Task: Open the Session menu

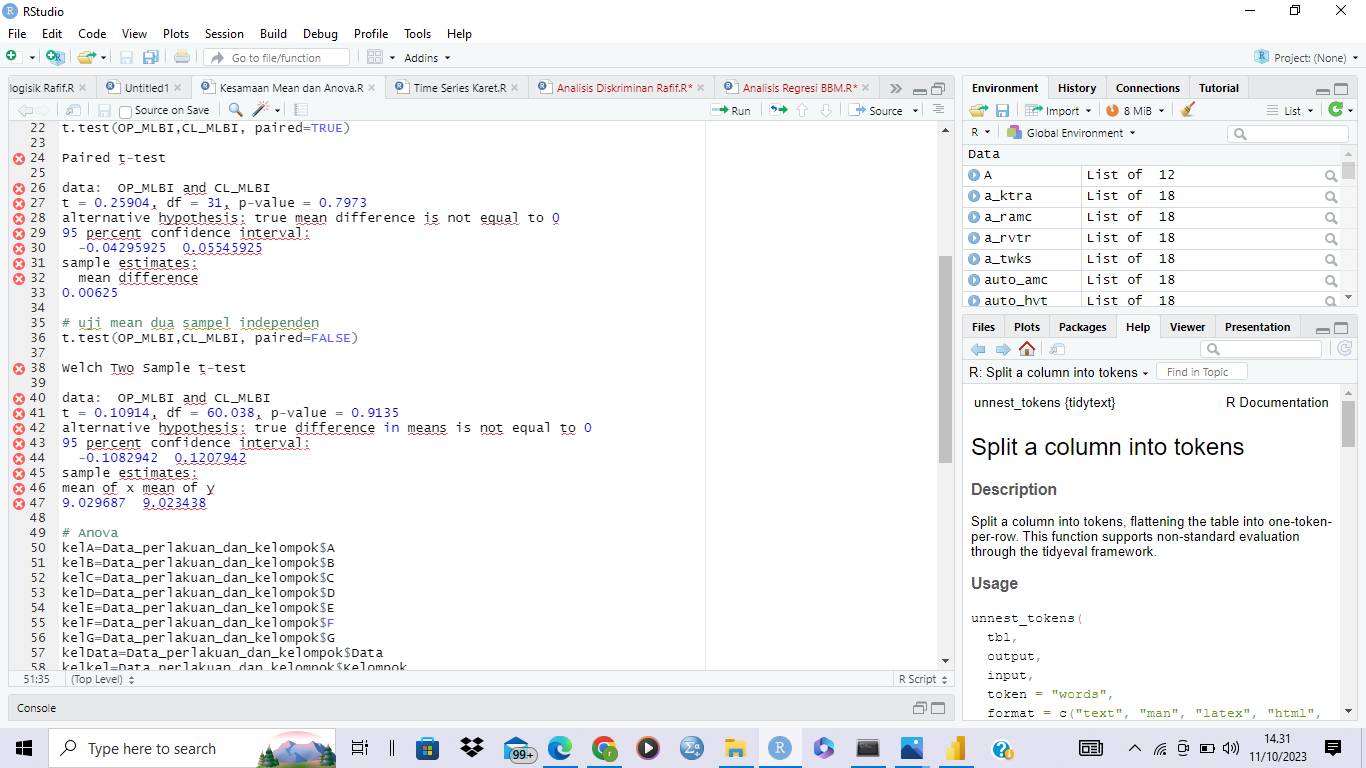Action: click(224, 34)
